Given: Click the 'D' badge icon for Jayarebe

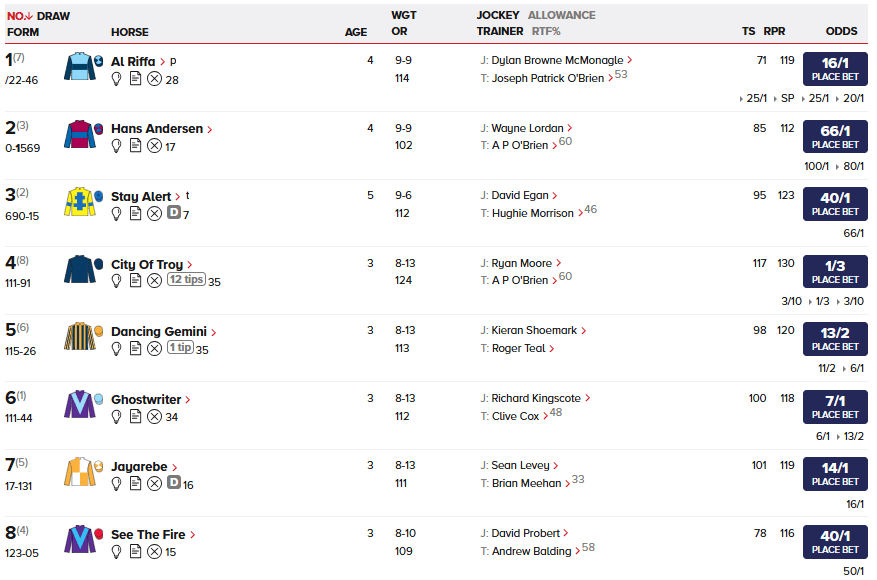Looking at the screenshot, I should pyautogui.click(x=173, y=484).
